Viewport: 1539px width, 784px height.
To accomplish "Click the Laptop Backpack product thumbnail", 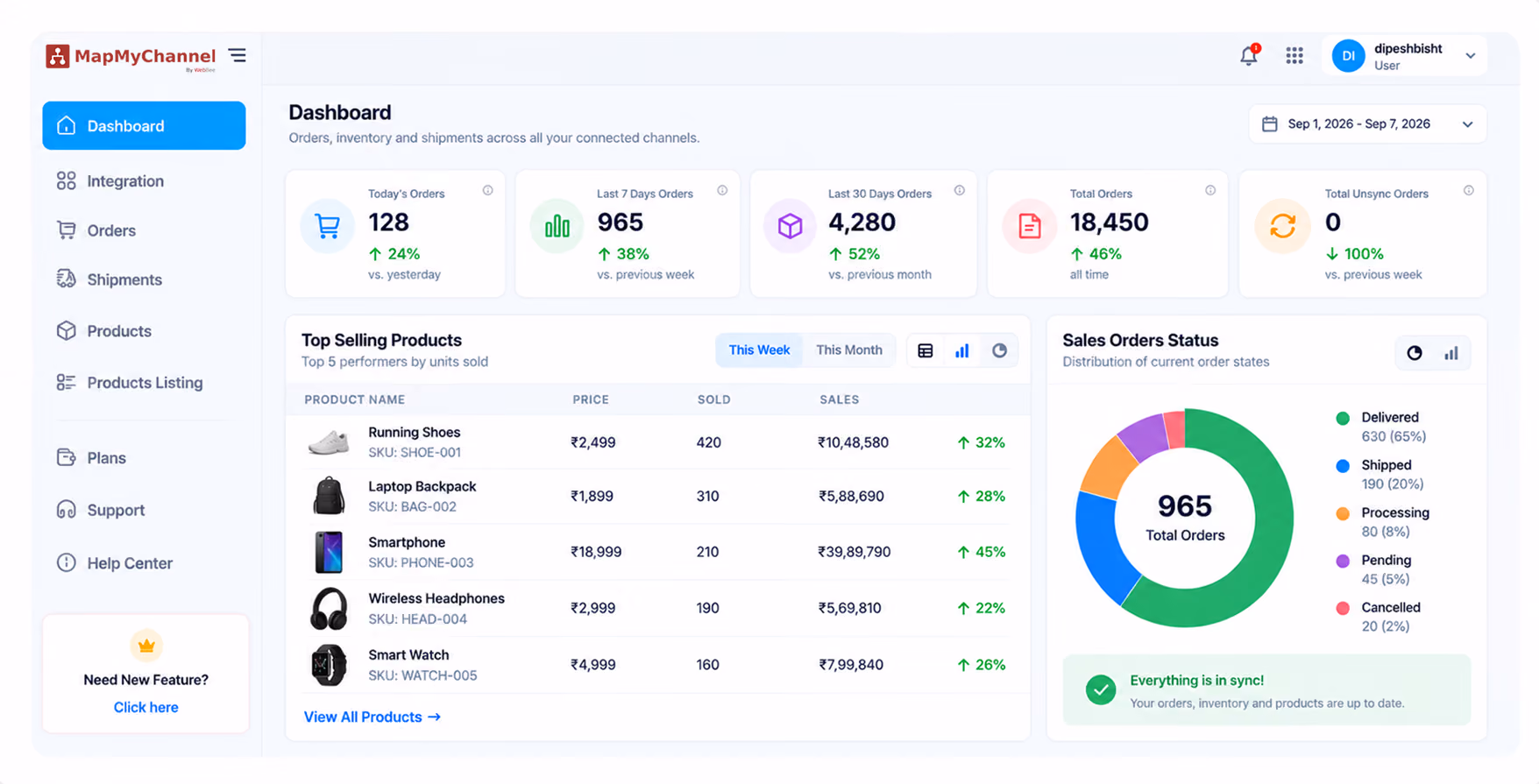I will click(x=329, y=496).
